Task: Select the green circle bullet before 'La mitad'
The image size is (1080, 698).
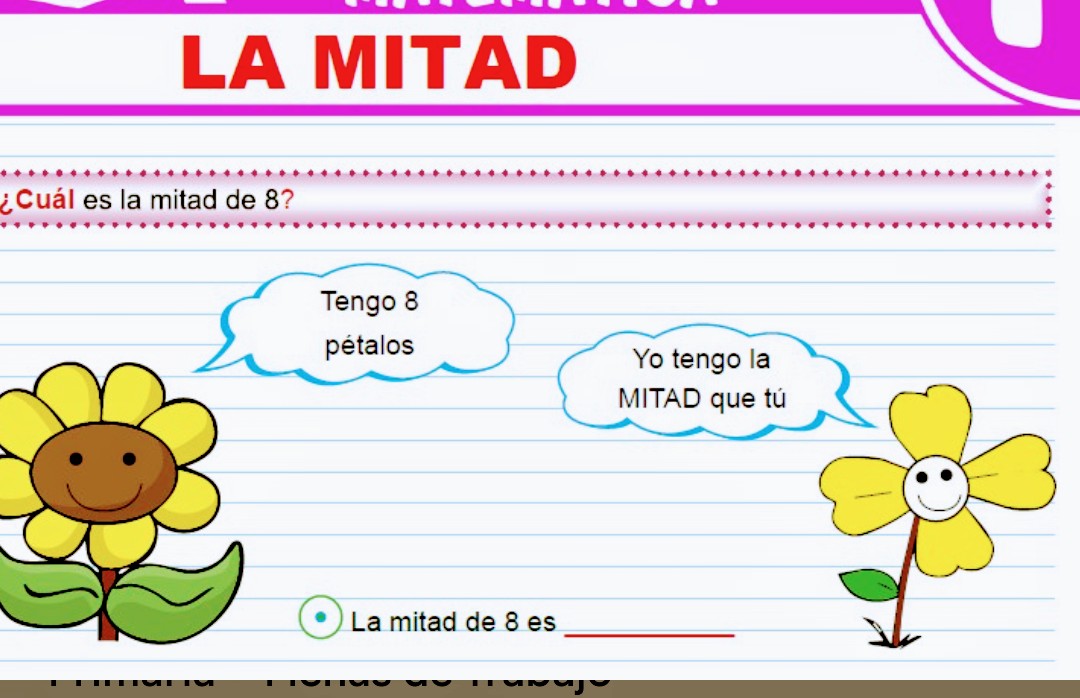Action: coord(320,617)
